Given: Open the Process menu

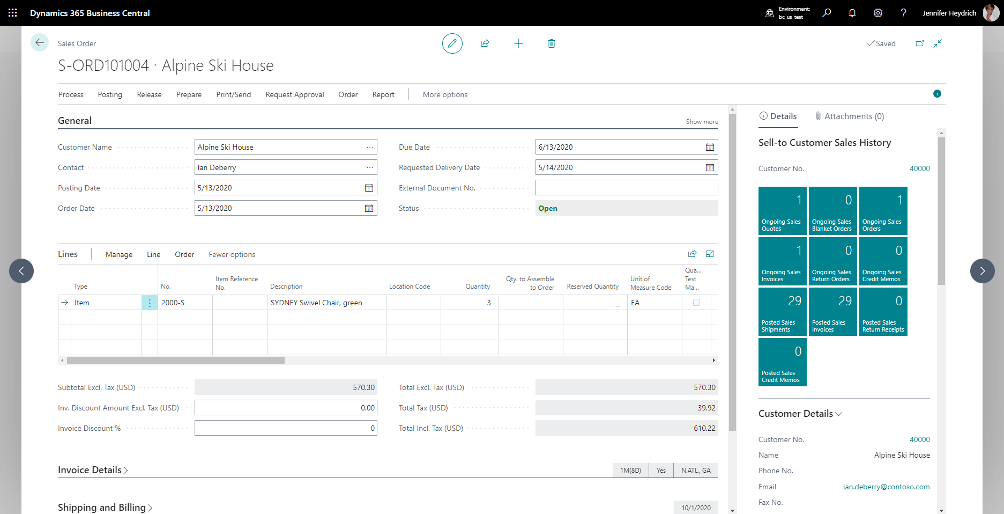Looking at the screenshot, I should pos(71,94).
